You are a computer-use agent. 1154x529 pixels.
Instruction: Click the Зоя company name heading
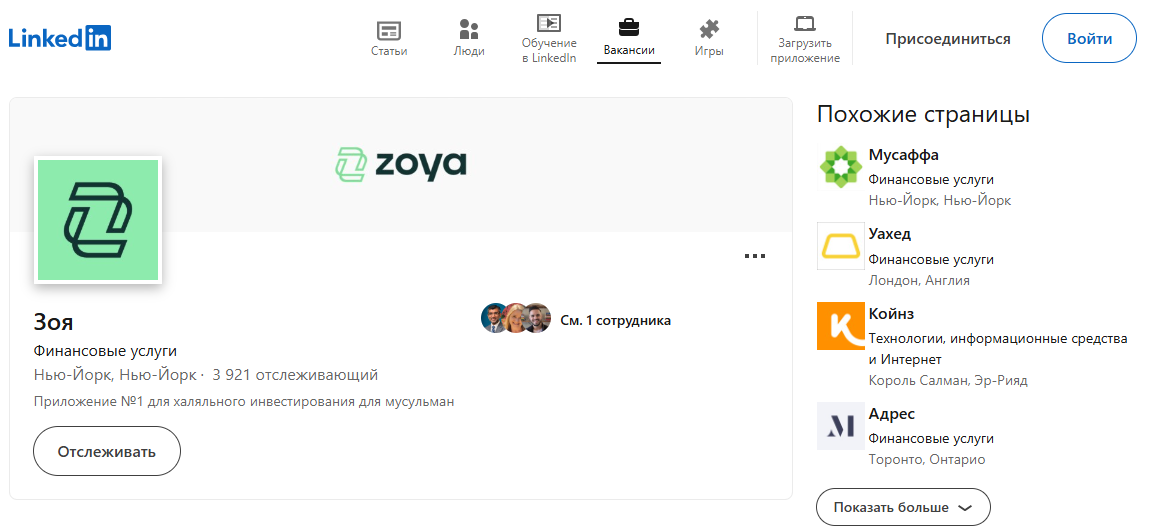[x=54, y=322]
